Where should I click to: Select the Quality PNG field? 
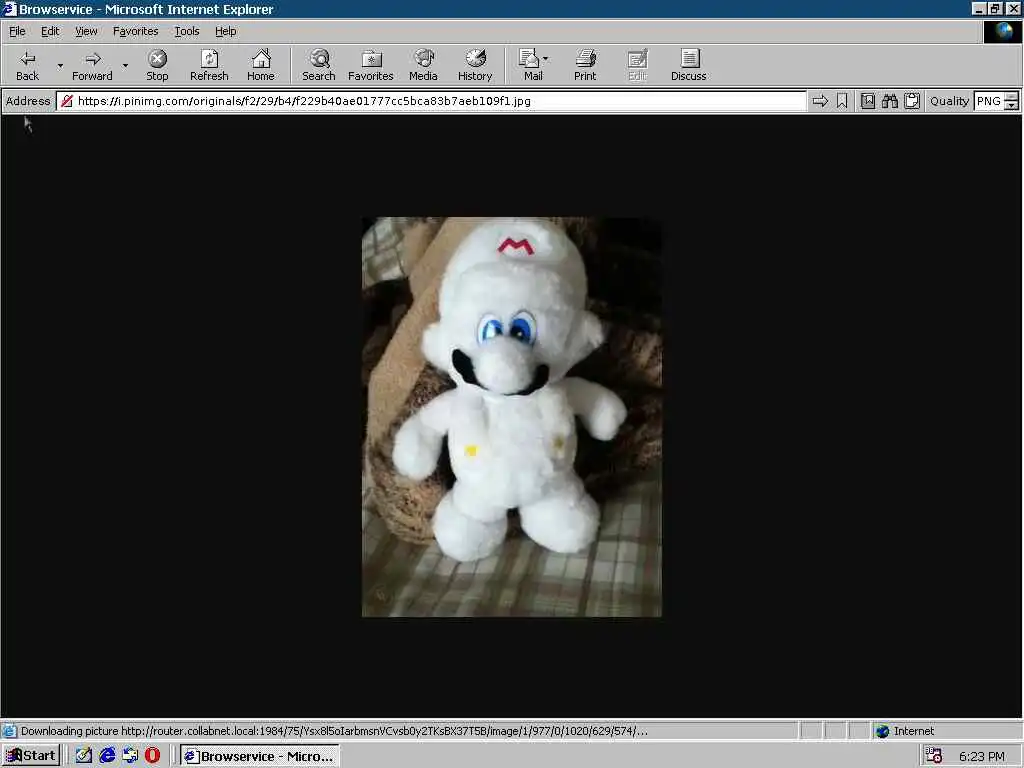point(989,101)
